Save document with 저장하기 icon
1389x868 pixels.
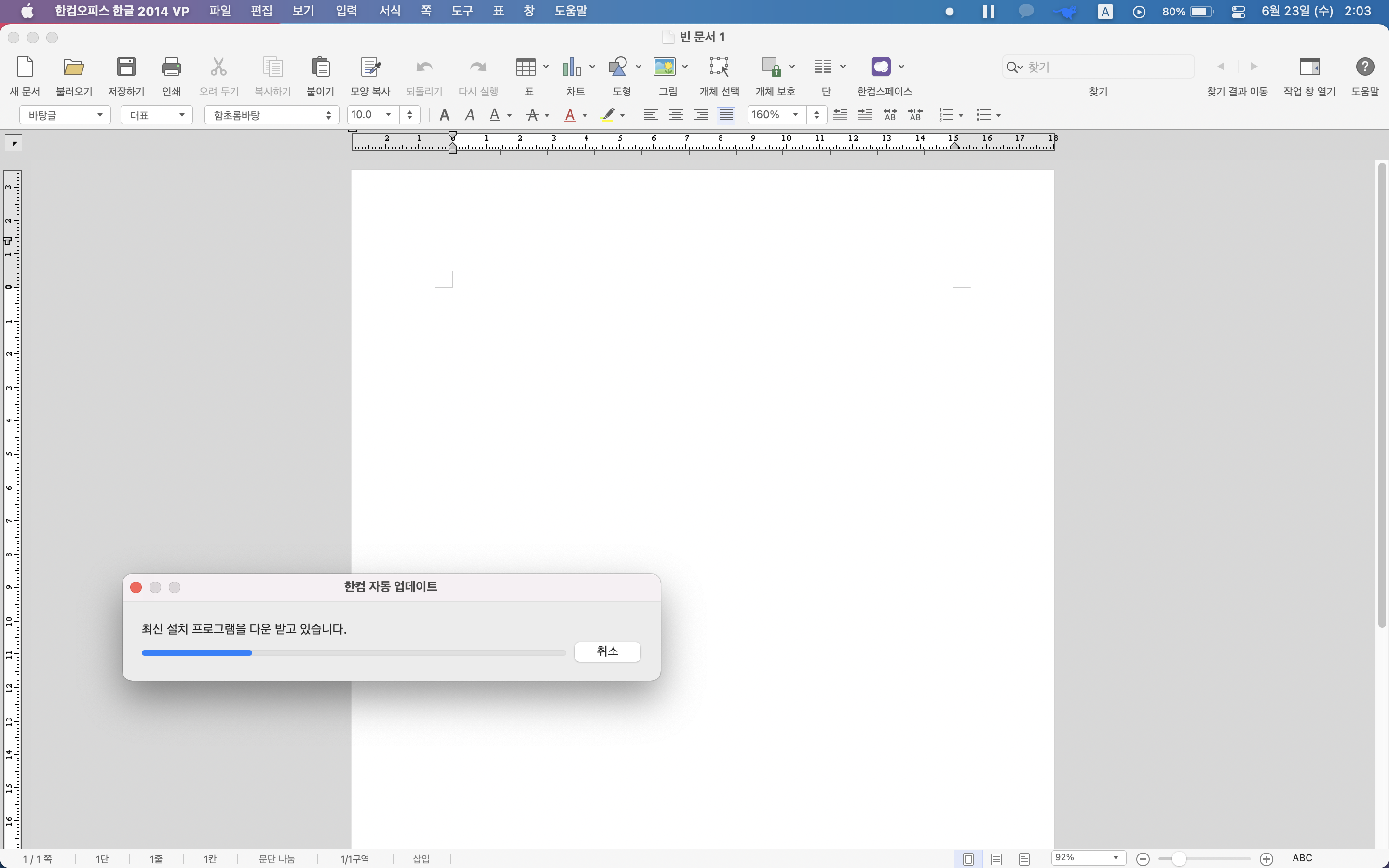pyautogui.click(x=126, y=67)
